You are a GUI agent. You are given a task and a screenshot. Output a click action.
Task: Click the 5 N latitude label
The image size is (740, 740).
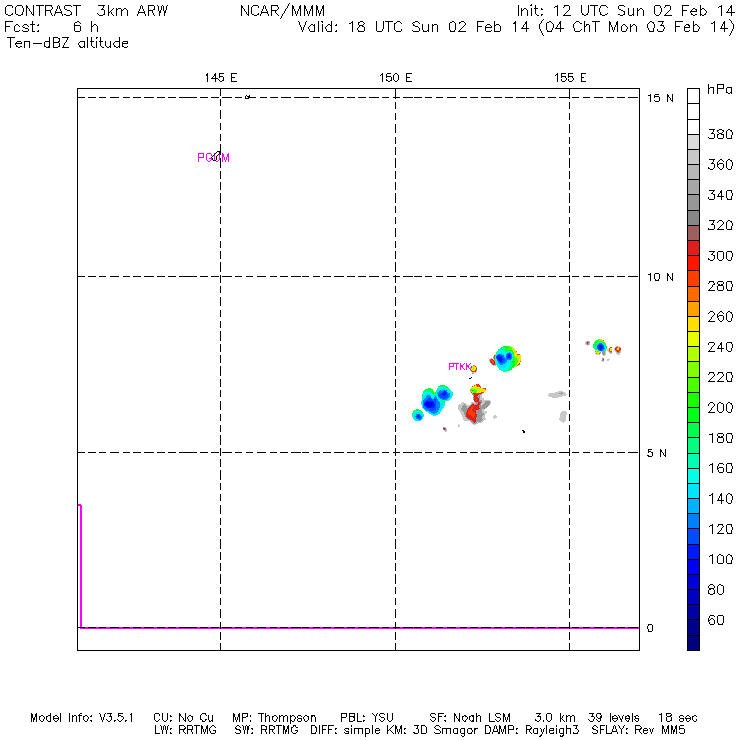point(656,453)
